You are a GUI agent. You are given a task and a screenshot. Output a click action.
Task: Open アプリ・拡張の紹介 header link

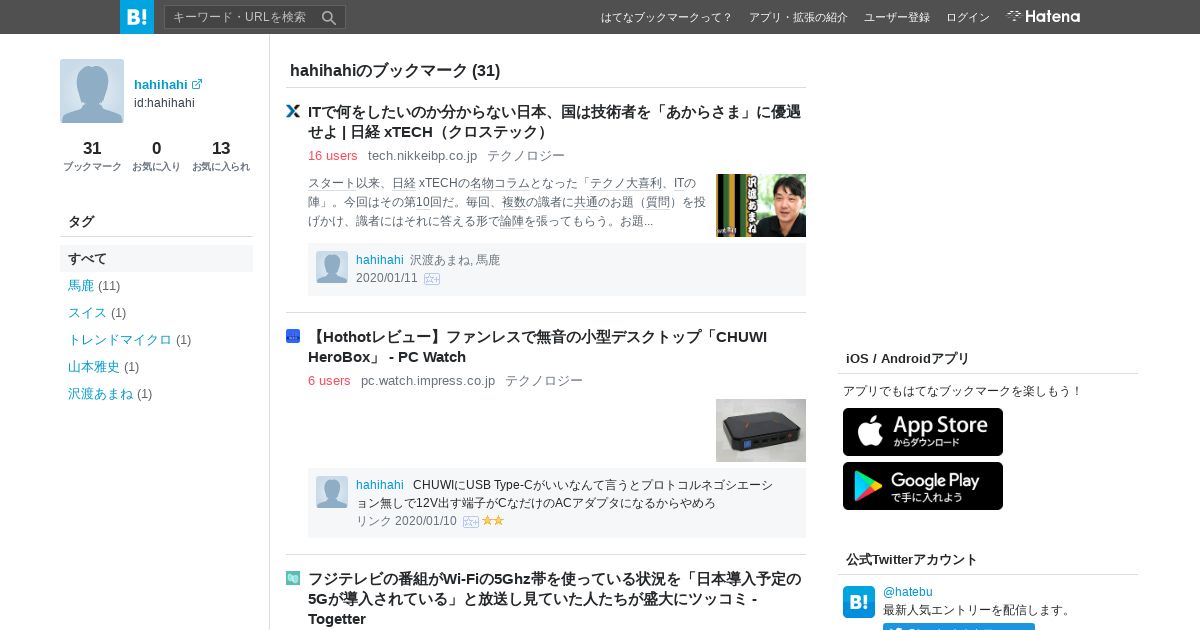[798, 17]
